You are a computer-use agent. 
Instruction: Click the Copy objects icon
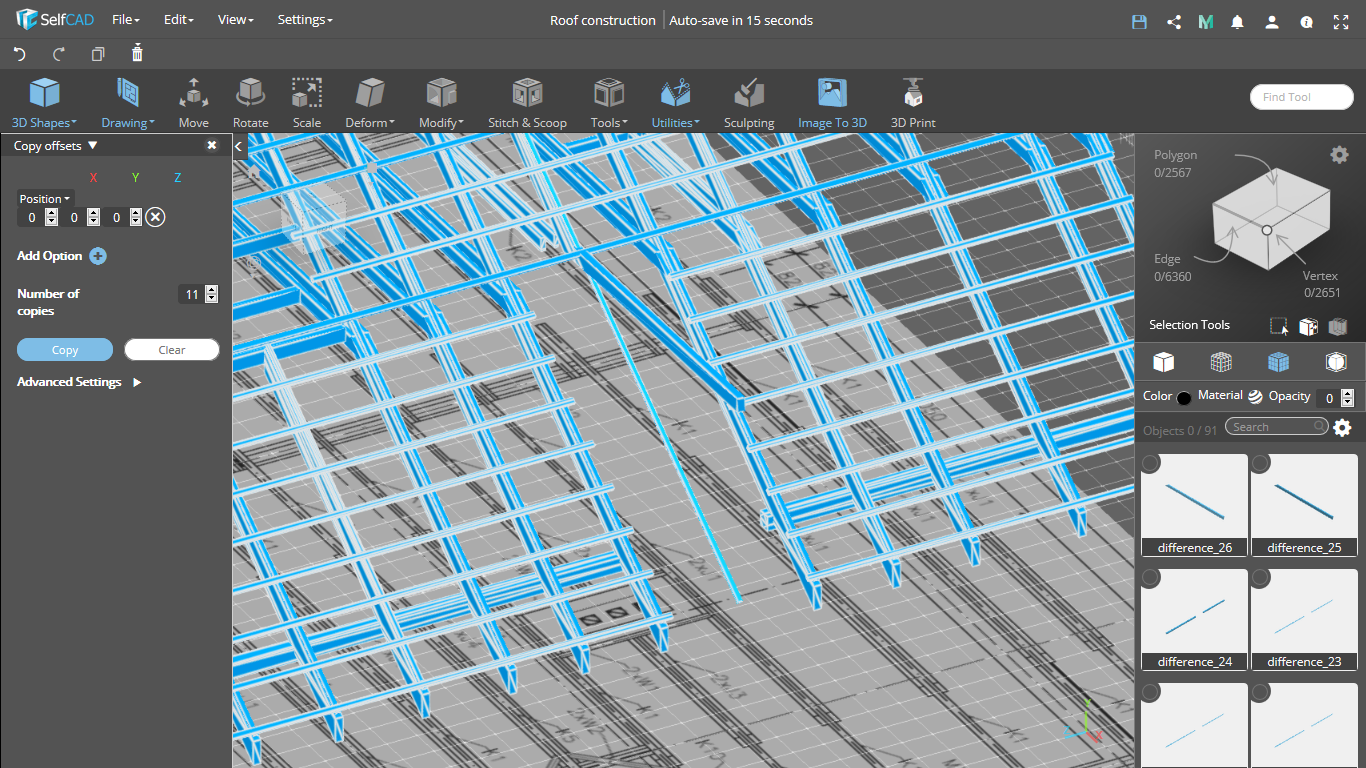click(x=98, y=54)
